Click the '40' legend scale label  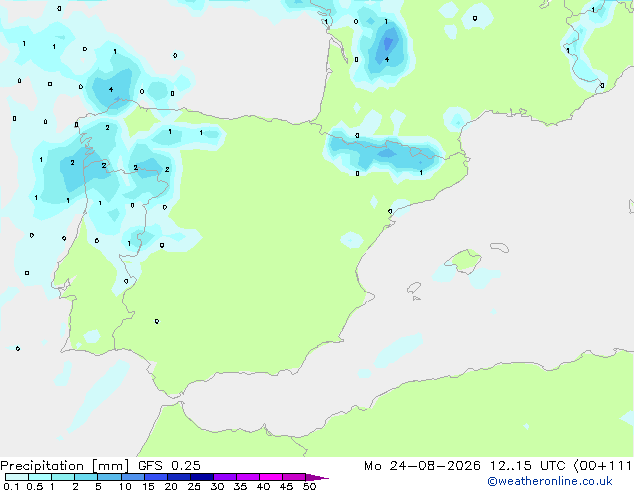coord(263,486)
